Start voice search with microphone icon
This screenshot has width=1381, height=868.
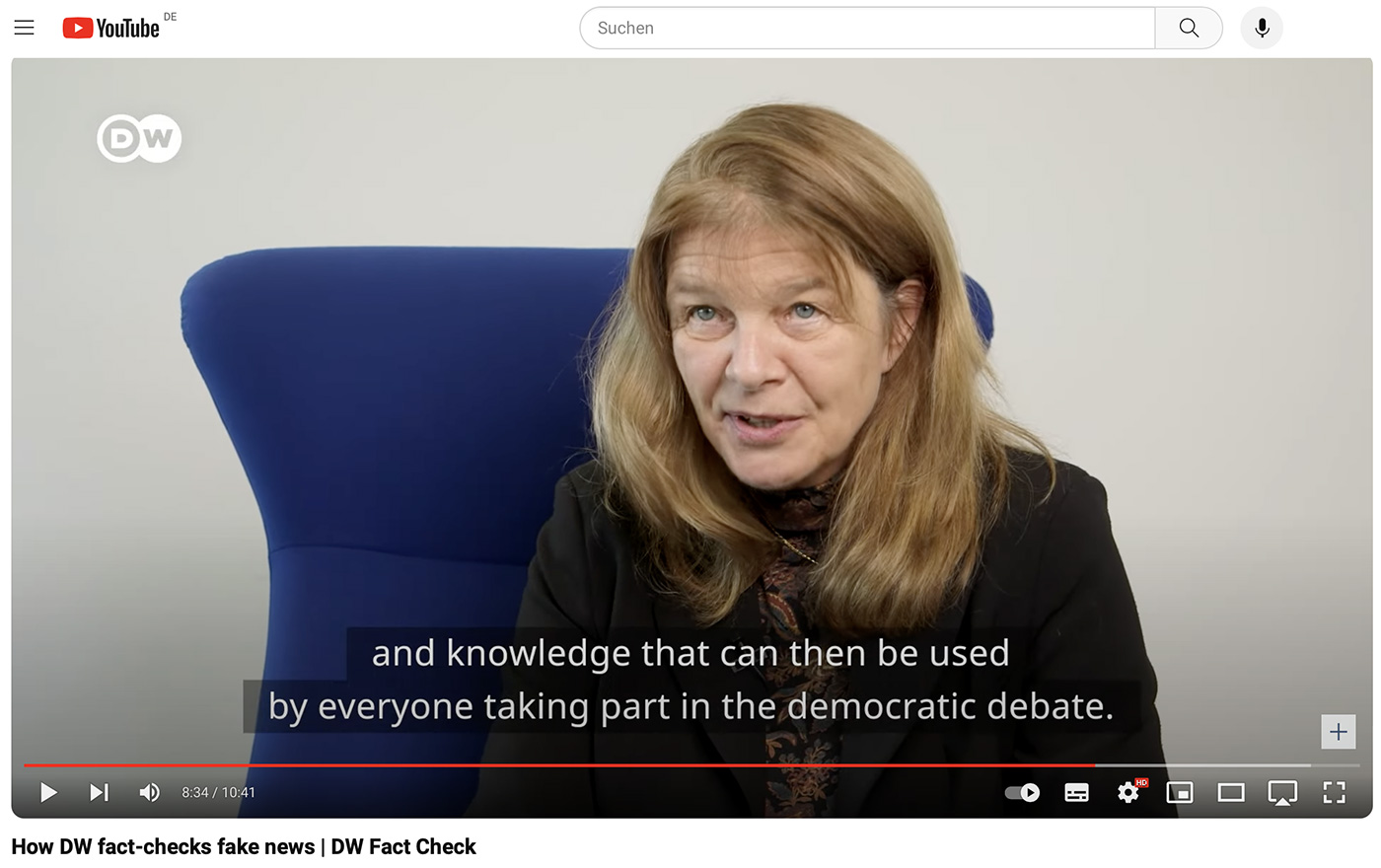coord(1262,28)
